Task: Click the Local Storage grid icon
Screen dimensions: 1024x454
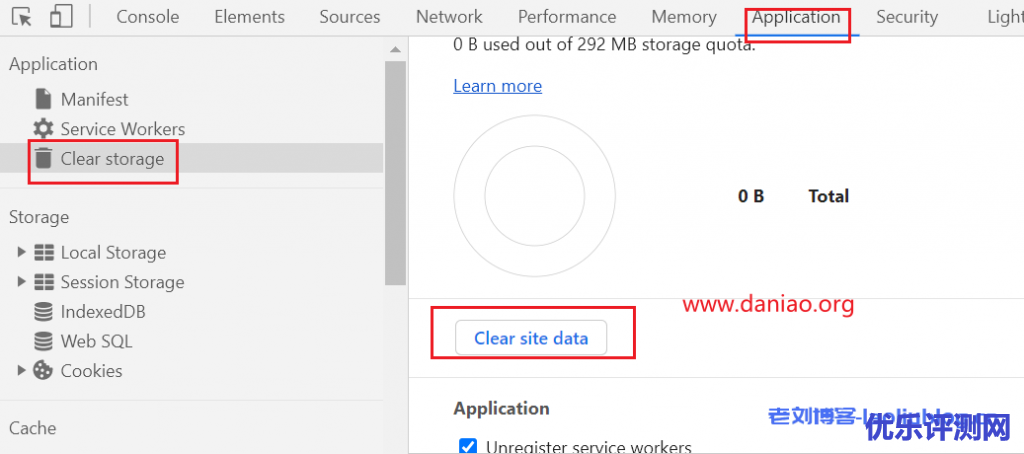Action: (44, 253)
